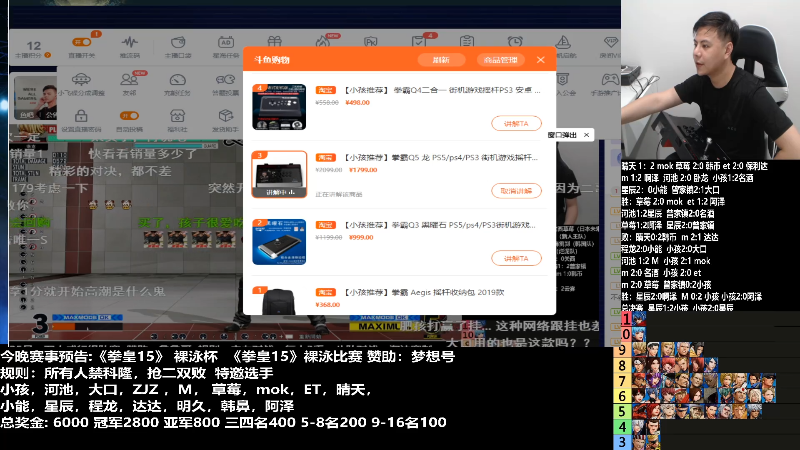Open the 拳霸Q3 黑曜石 product thumbnail

(x=279, y=242)
